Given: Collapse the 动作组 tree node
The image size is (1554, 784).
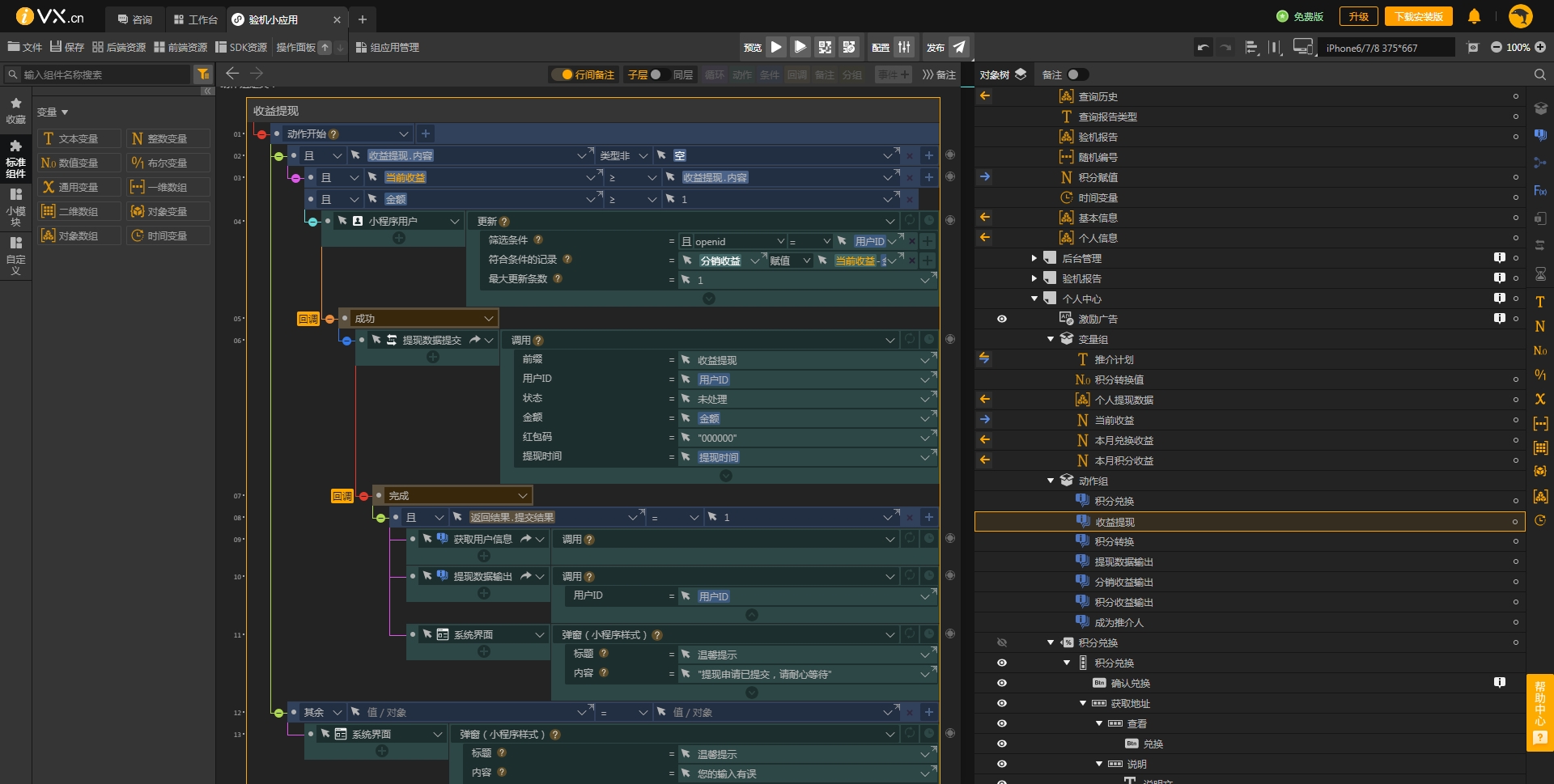Looking at the screenshot, I should tap(1051, 481).
